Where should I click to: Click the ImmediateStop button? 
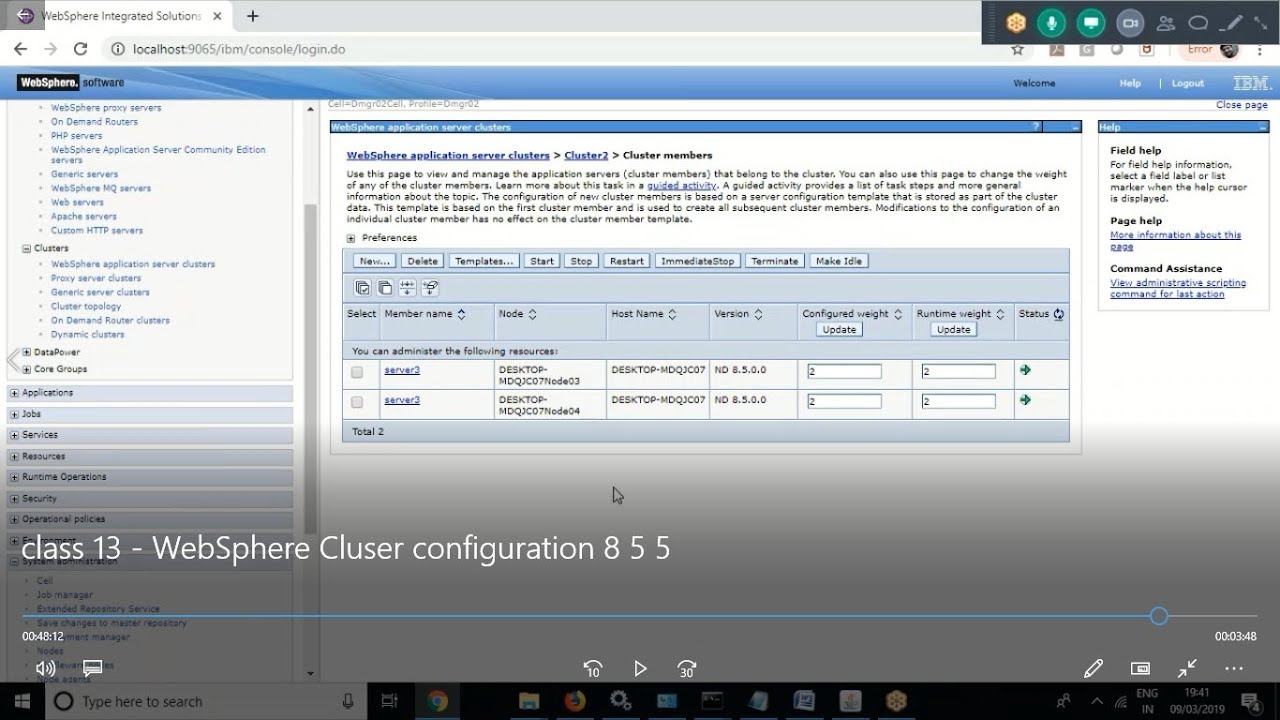[x=698, y=261]
